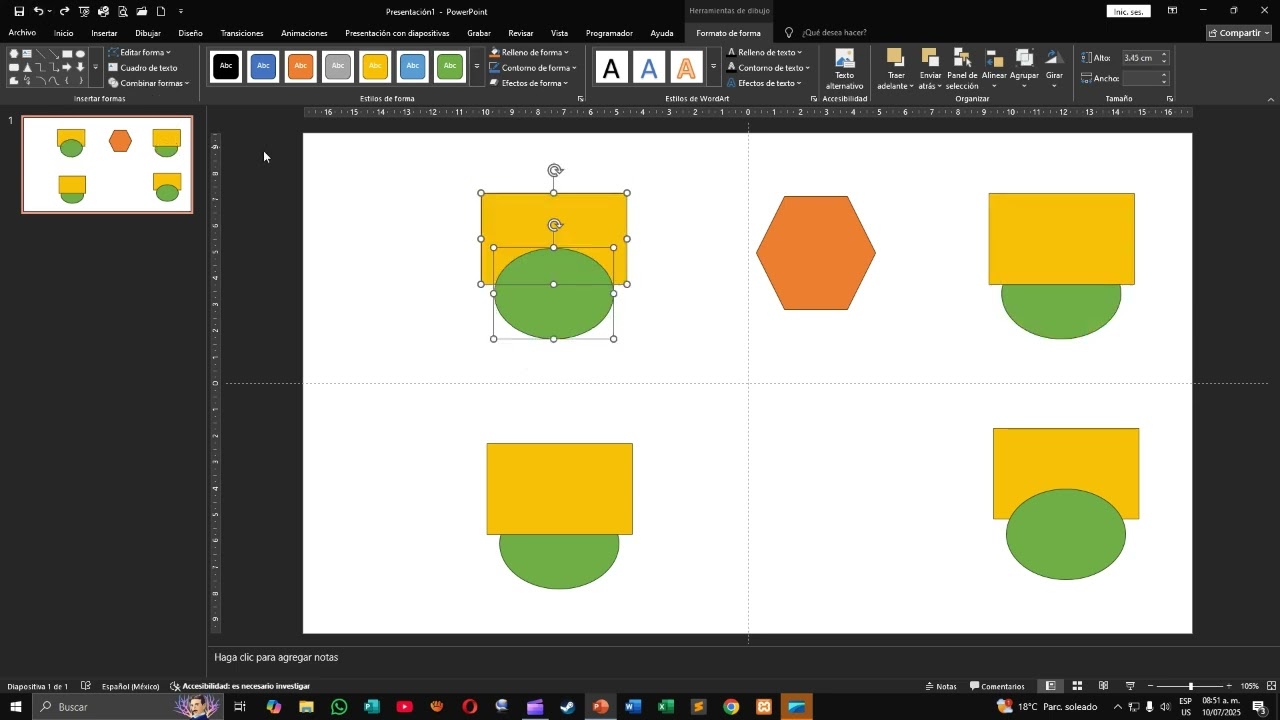Open the ribbon display options icon
This screenshot has width=1280, height=720.
pyautogui.click(x=1172, y=11)
